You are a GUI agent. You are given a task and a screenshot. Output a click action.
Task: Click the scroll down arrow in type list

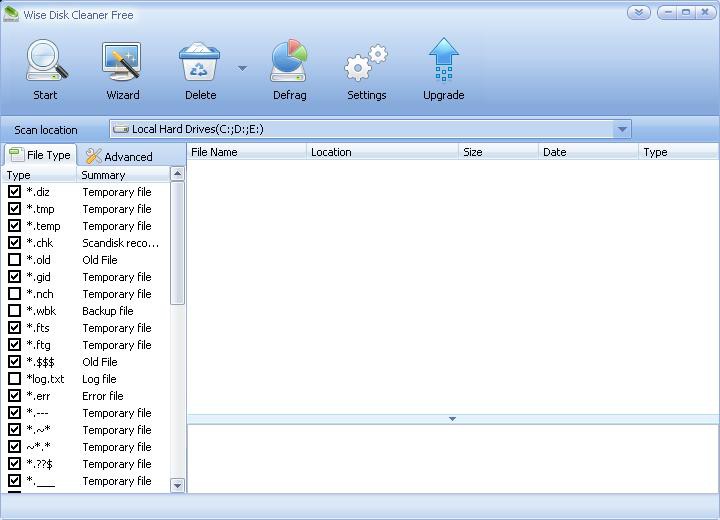(x=178, y=486)
